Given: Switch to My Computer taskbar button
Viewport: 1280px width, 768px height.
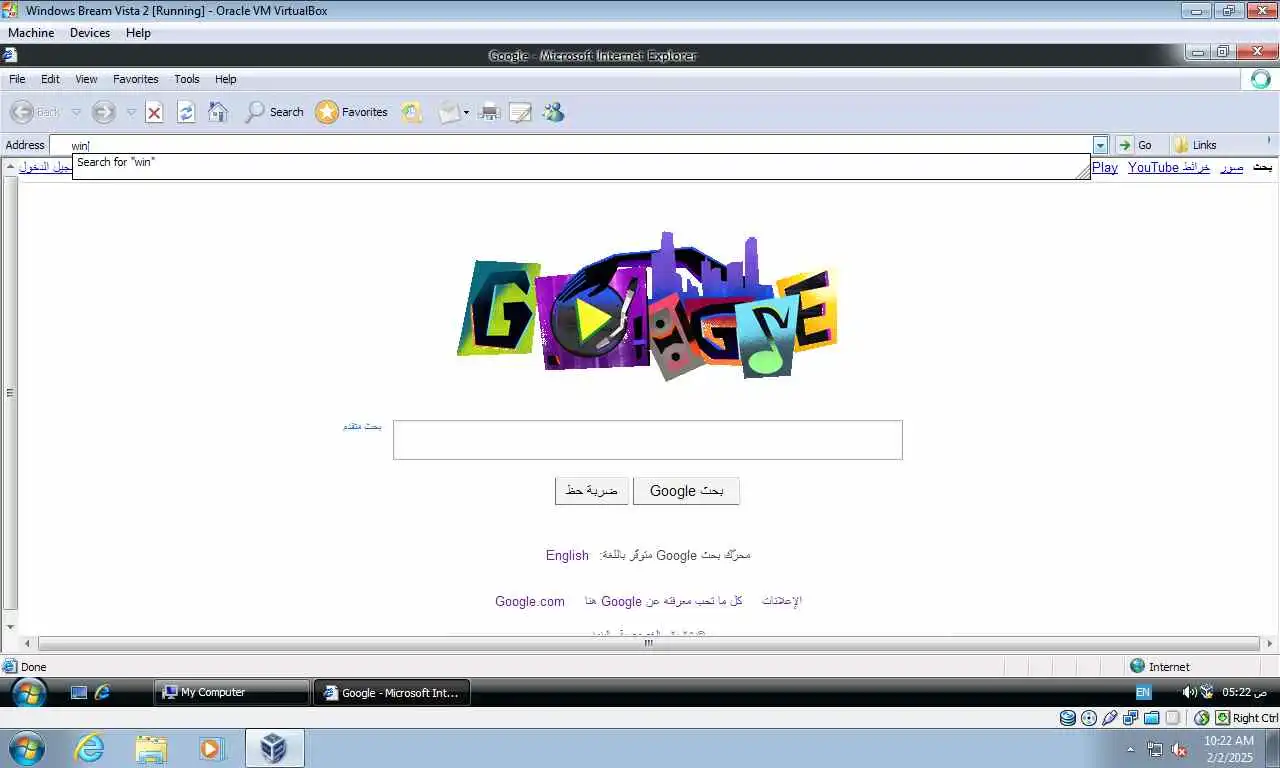Looking at the screenshot, I should click(x=232, y=692).
